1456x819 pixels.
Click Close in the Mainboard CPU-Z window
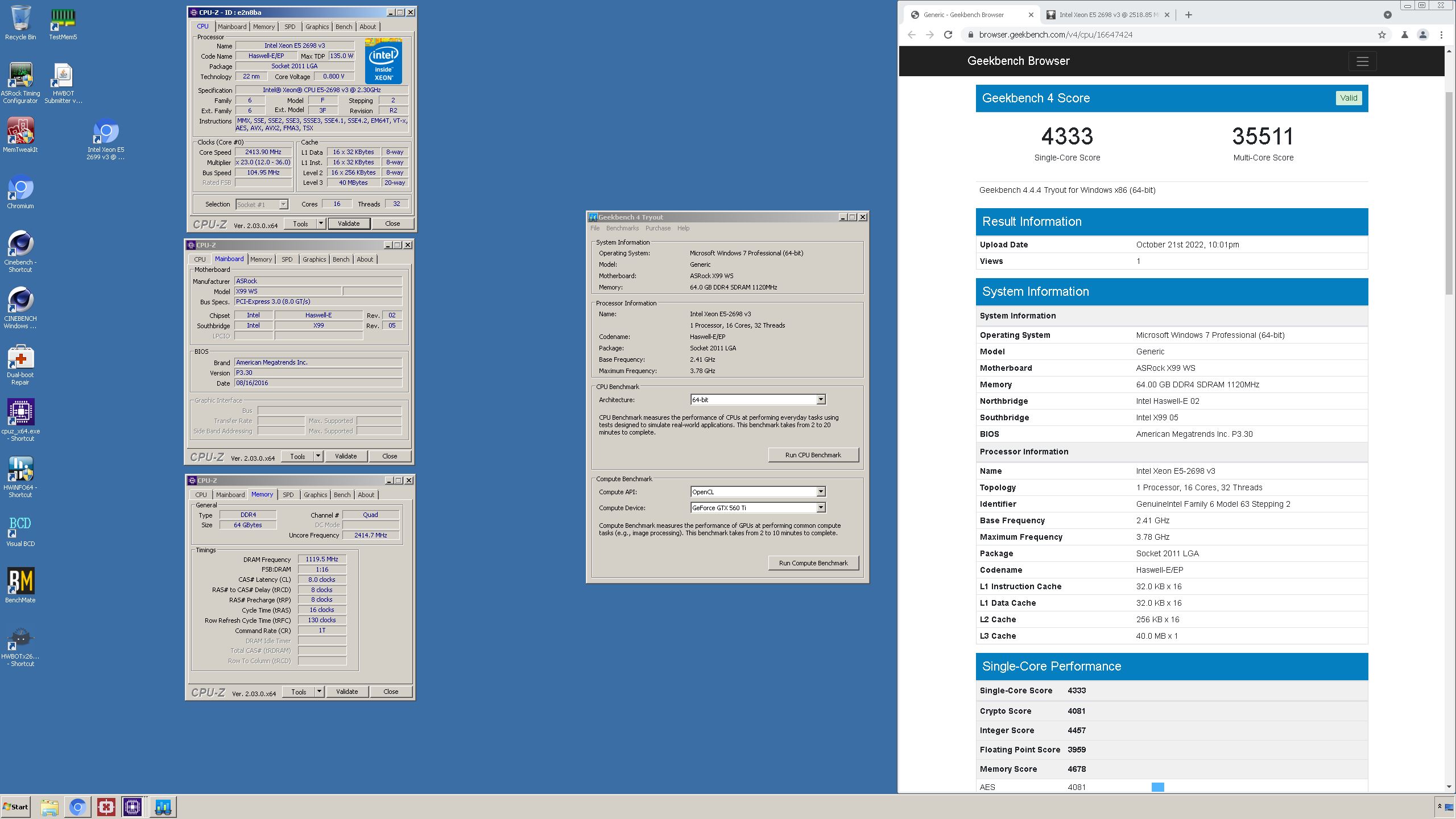coord(390,456)
